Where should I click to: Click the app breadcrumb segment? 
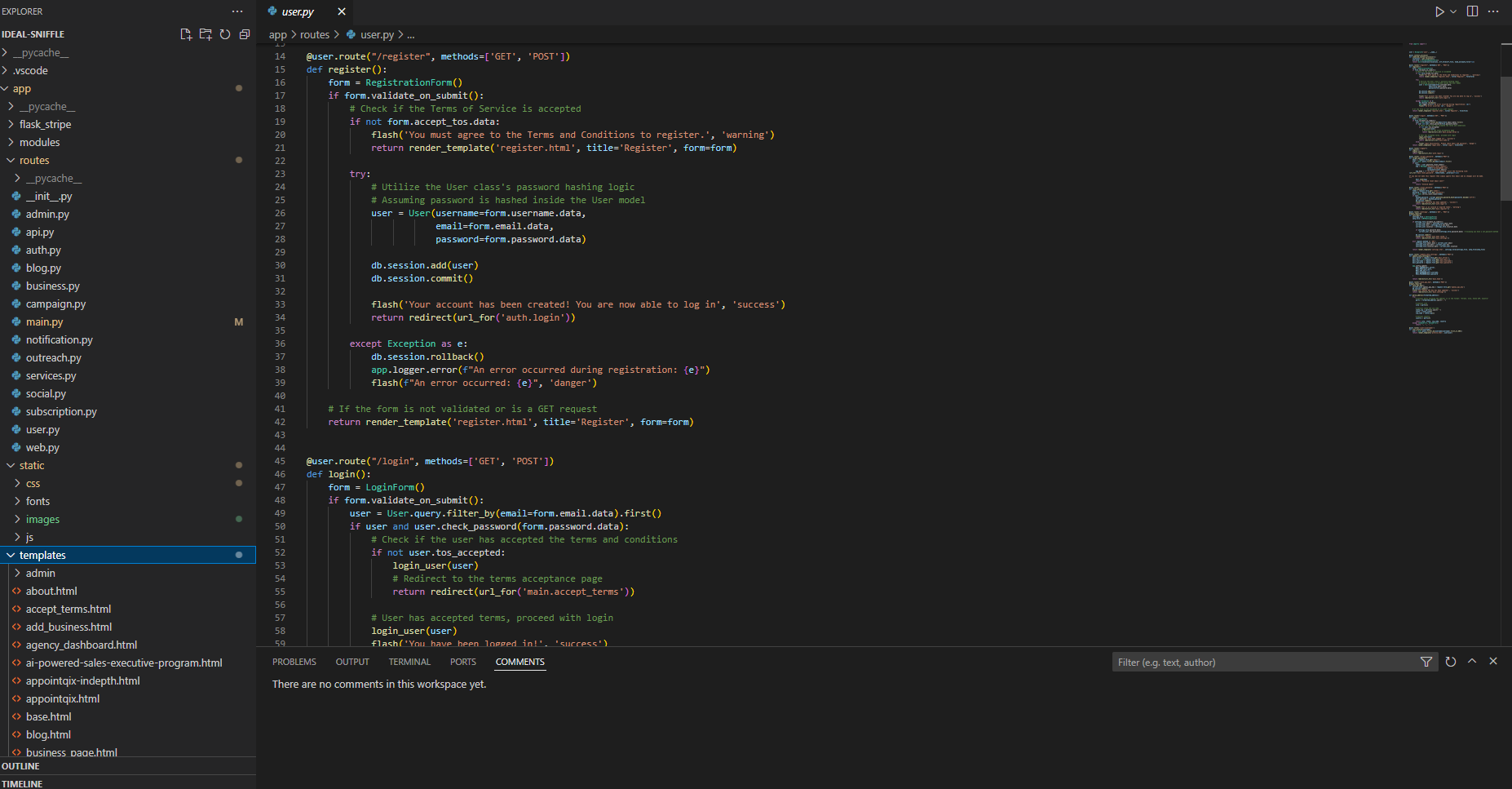tap(278, 34)
